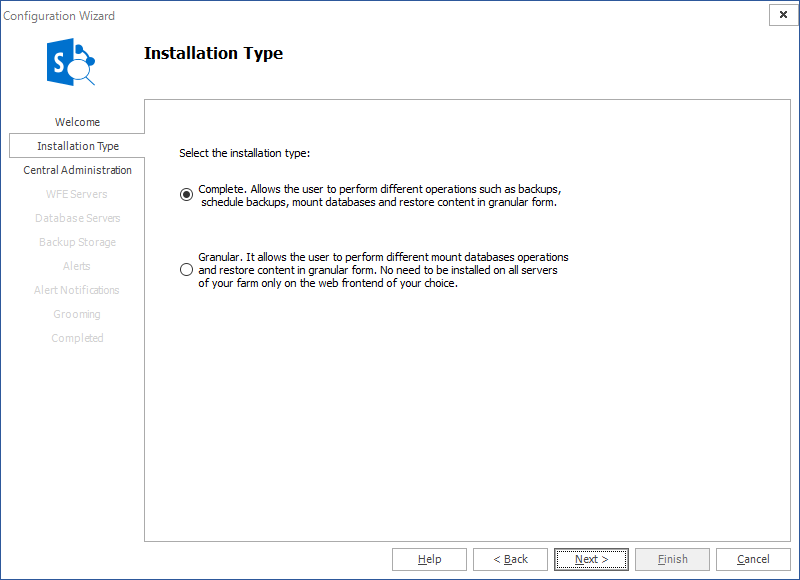The height and width of the screenshot is (580, 800).
Task: Click the Completed step in sidebar
Action: 77,338
